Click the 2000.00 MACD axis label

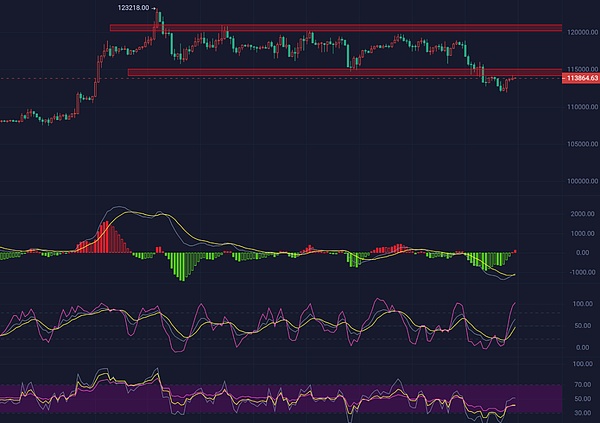[x=583, y=214]
